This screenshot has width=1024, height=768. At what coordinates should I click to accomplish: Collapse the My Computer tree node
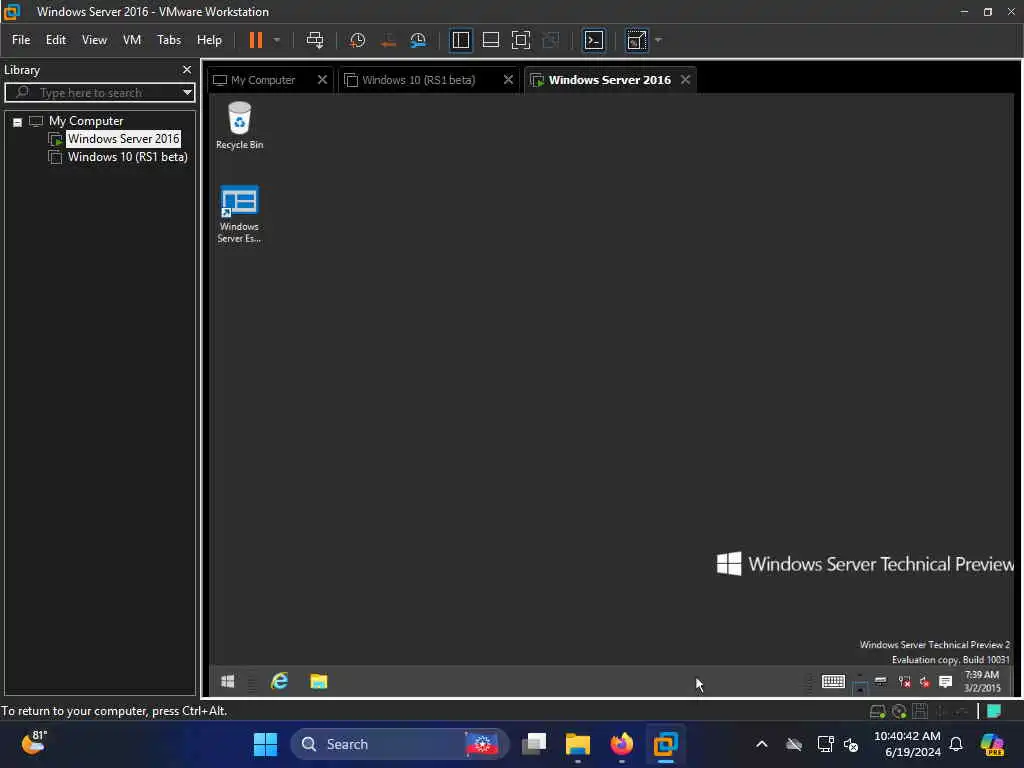pyautogui.click(x=18, y=122)
